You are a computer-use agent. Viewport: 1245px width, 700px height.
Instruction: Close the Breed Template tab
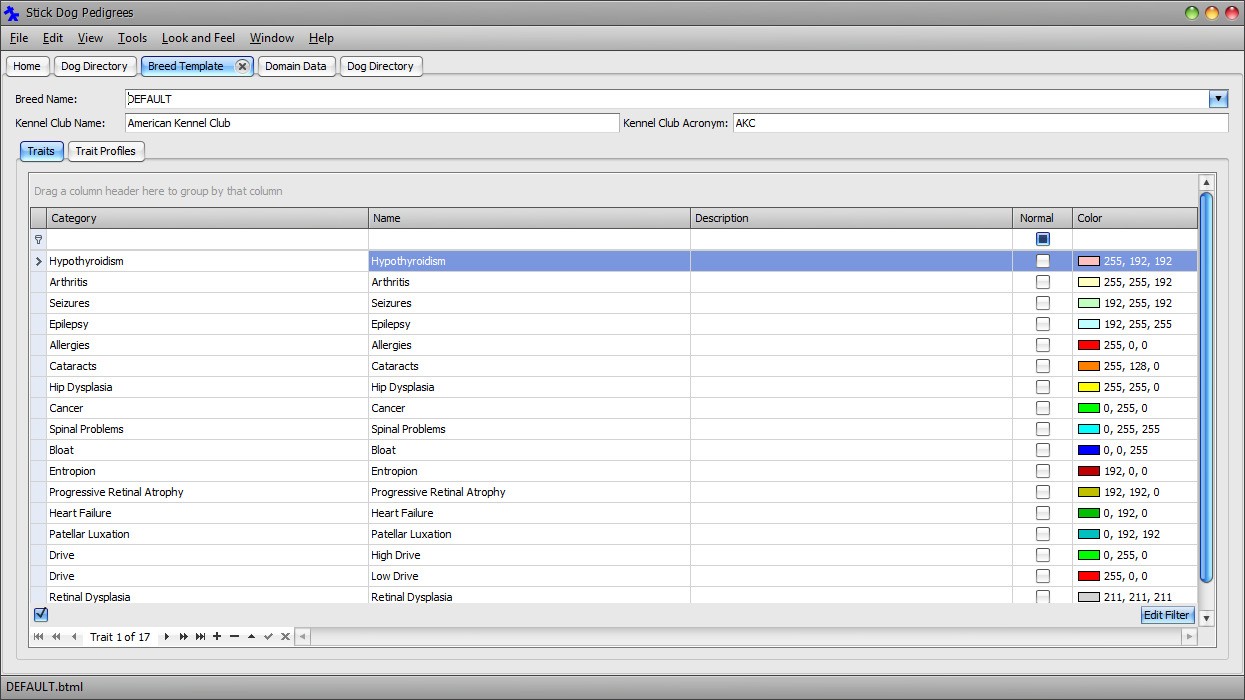pos(242,66)
